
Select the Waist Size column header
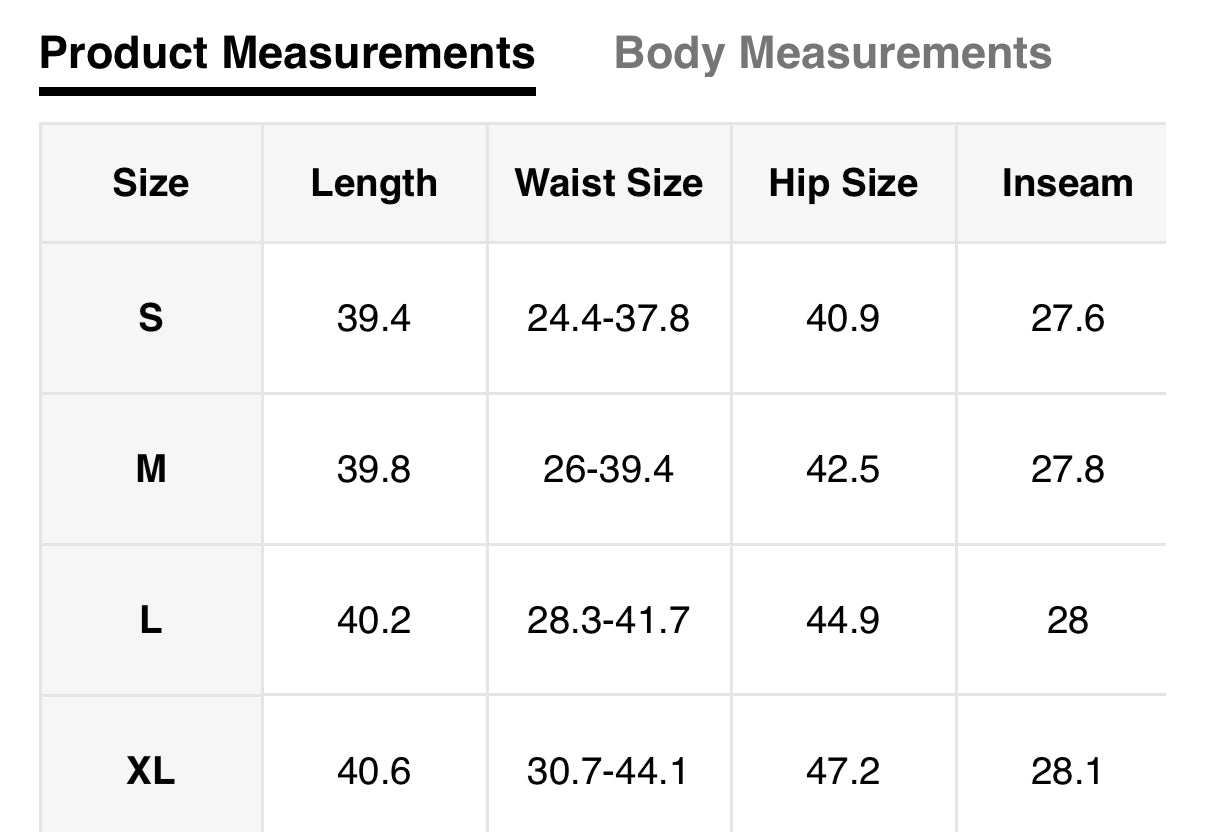608,183
